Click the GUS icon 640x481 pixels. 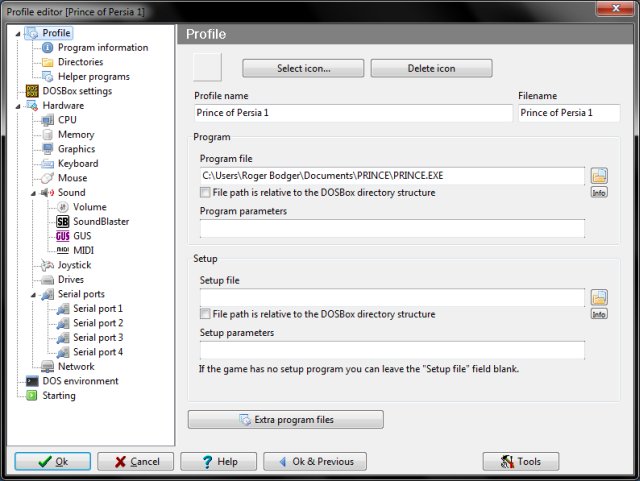point(62,236)
